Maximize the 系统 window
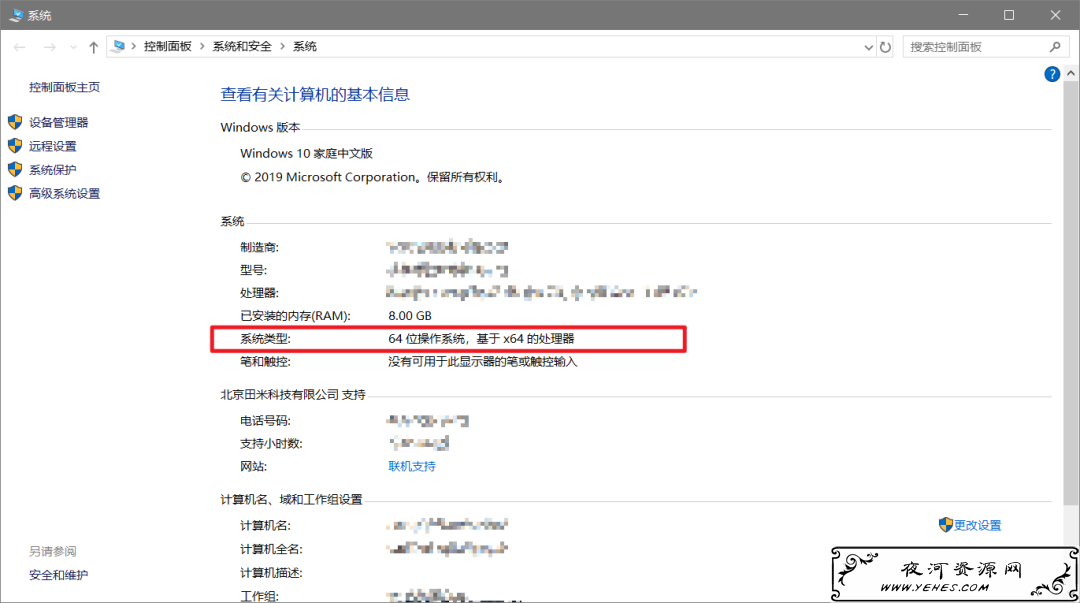 tap(1009, 15)
